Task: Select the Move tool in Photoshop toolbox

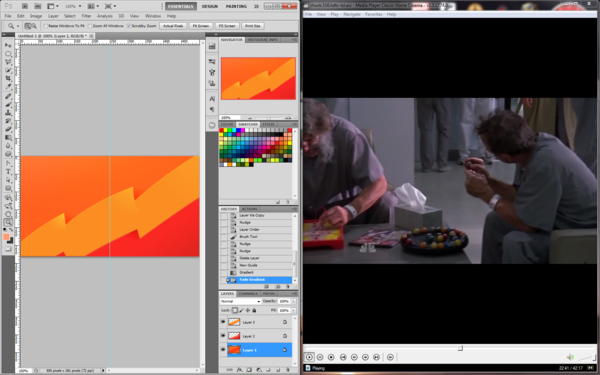Action: point(8,45)
